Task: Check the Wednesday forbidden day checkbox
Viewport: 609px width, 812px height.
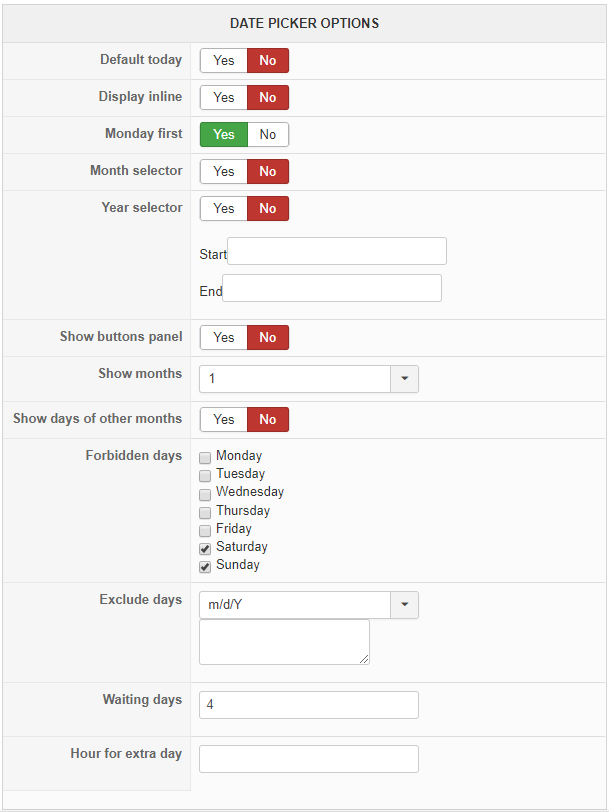Action: point(205,494)
